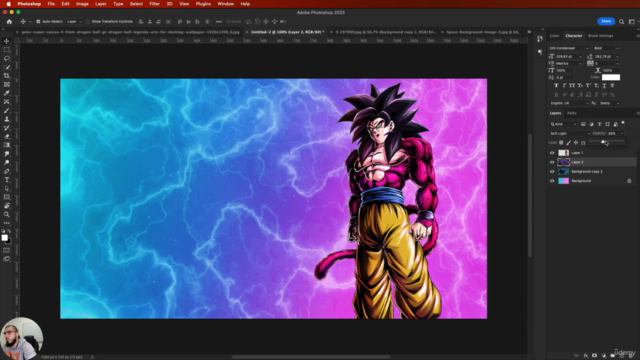640x360 pixels.
Task: Click the Underline text style icon
Action: click(x=604, y=85)
